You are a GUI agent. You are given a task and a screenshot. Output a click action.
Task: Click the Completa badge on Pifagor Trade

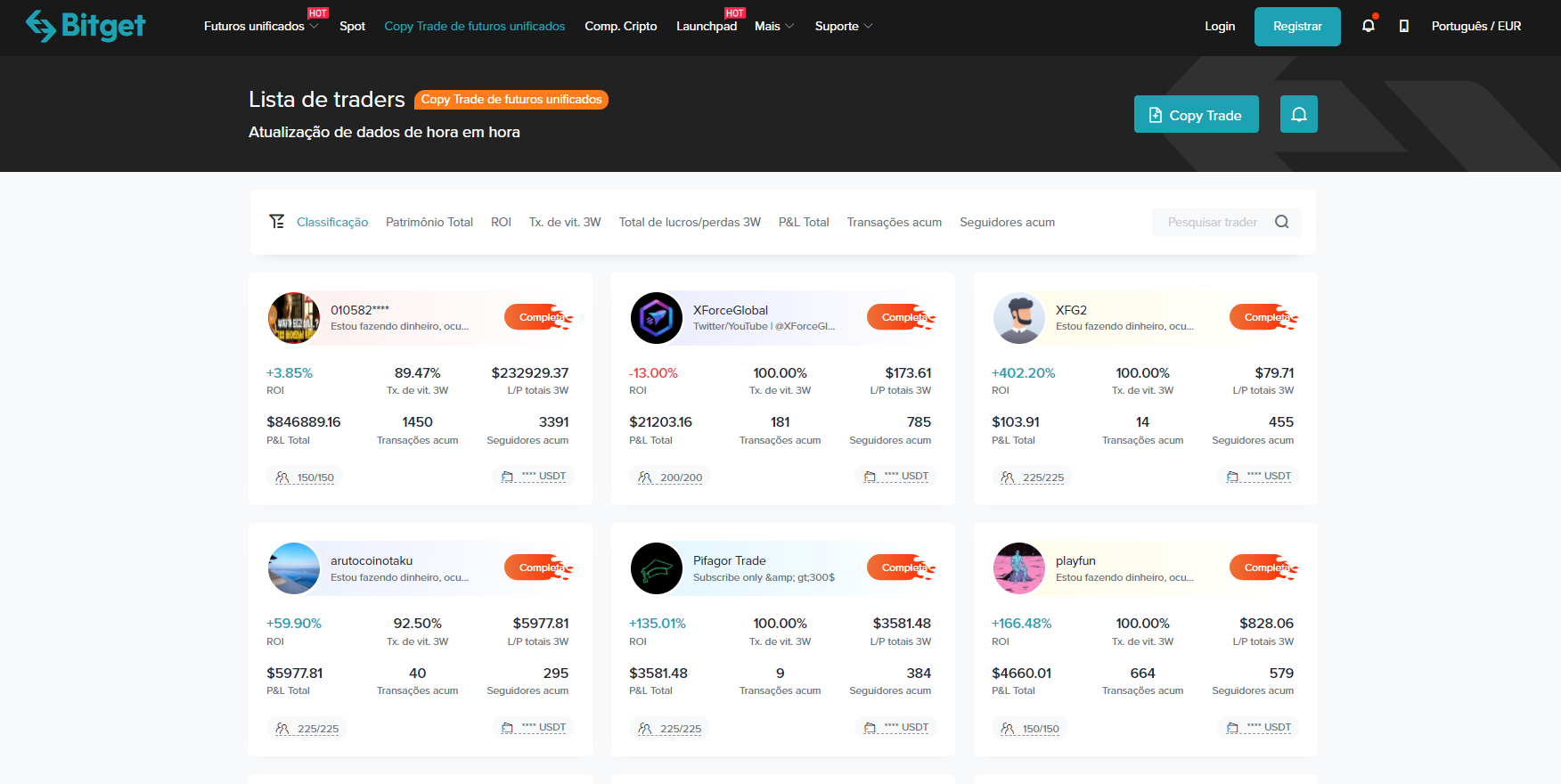click(x=902, y=568)
